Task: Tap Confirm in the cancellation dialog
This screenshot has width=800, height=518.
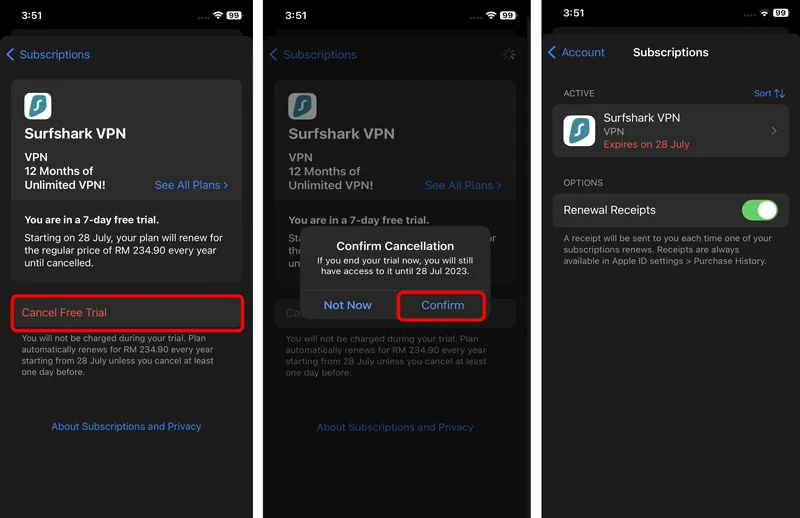Action: [442, 305]
